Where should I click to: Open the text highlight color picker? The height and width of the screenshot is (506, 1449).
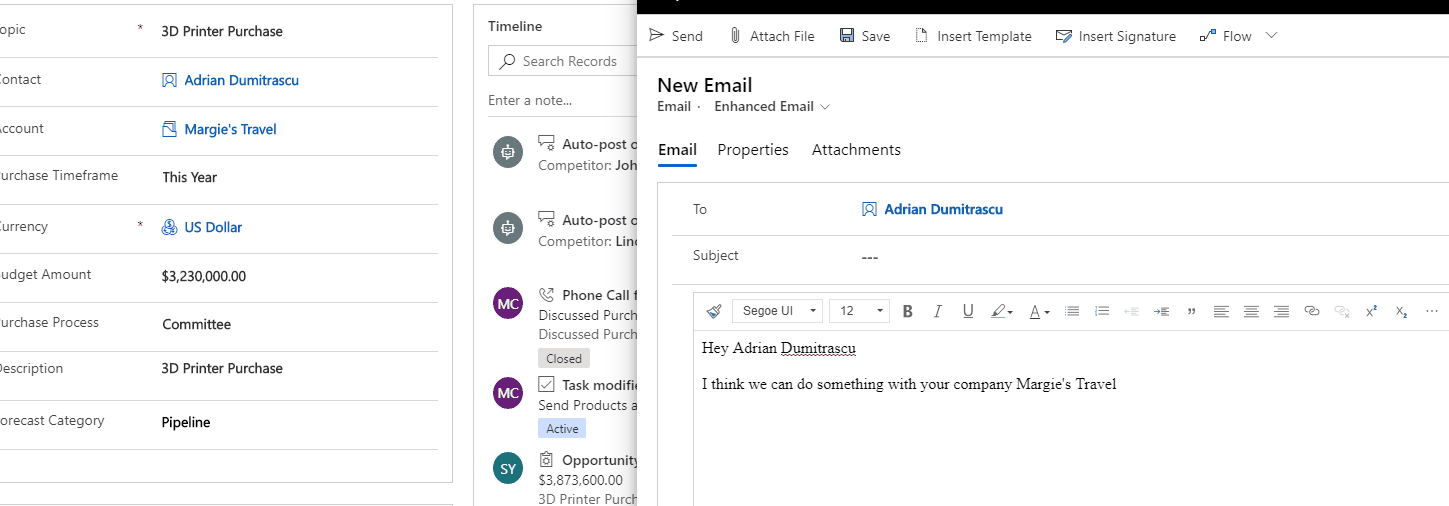[x=1001, y=311]
